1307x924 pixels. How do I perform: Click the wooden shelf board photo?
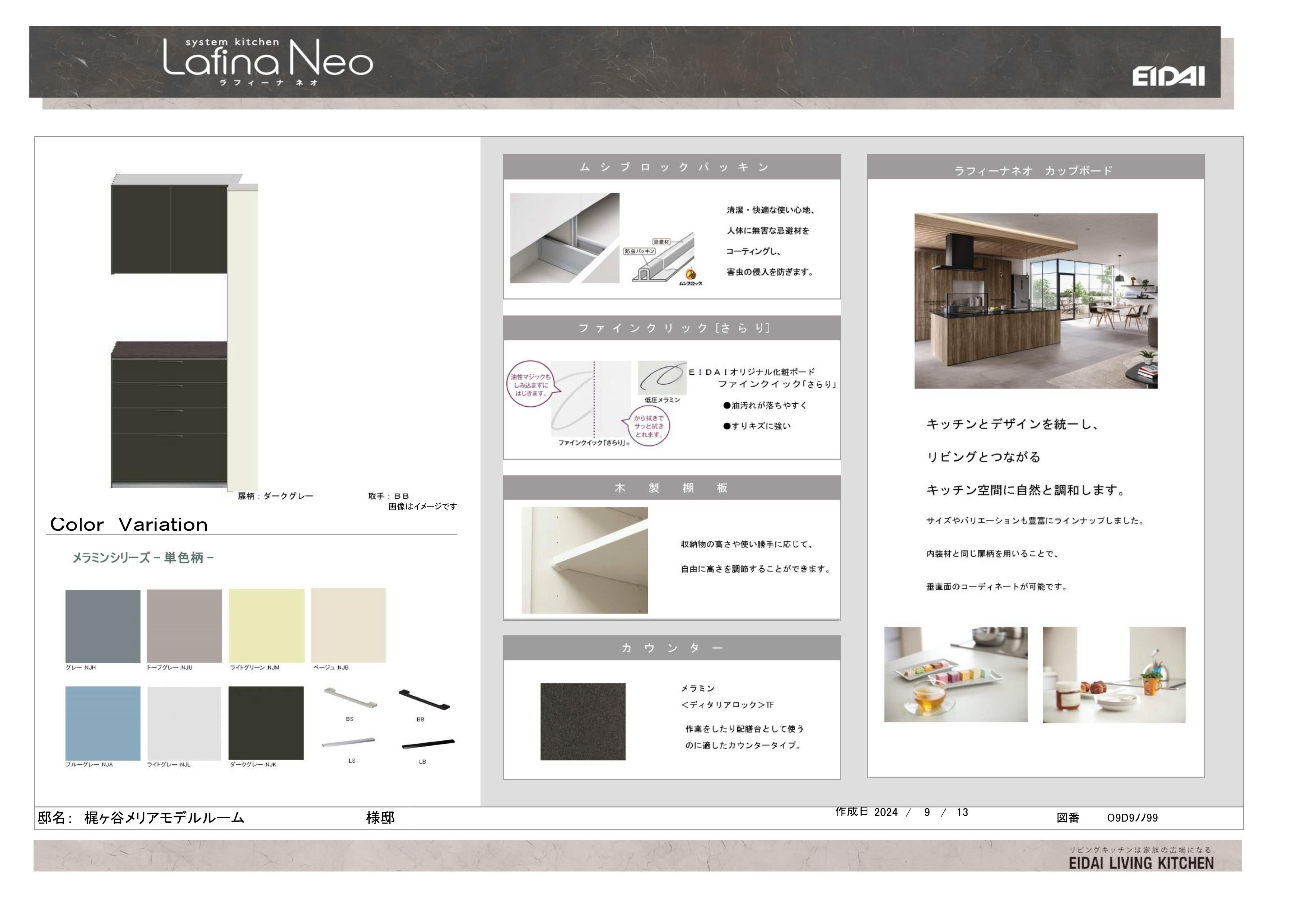[585, 561]
